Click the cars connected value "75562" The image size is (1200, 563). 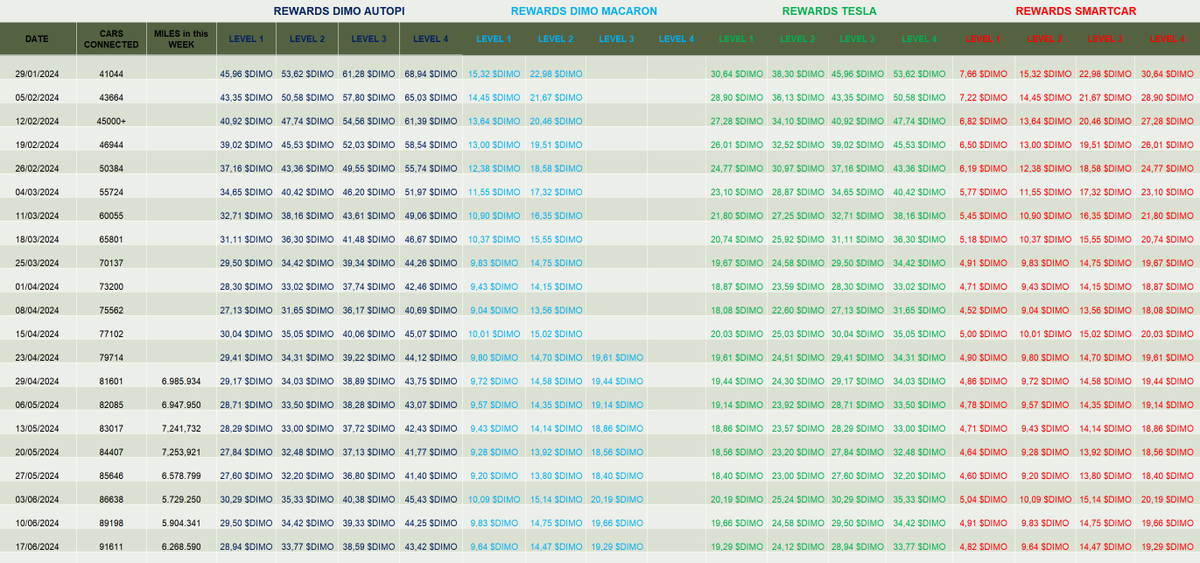[112, 311]
